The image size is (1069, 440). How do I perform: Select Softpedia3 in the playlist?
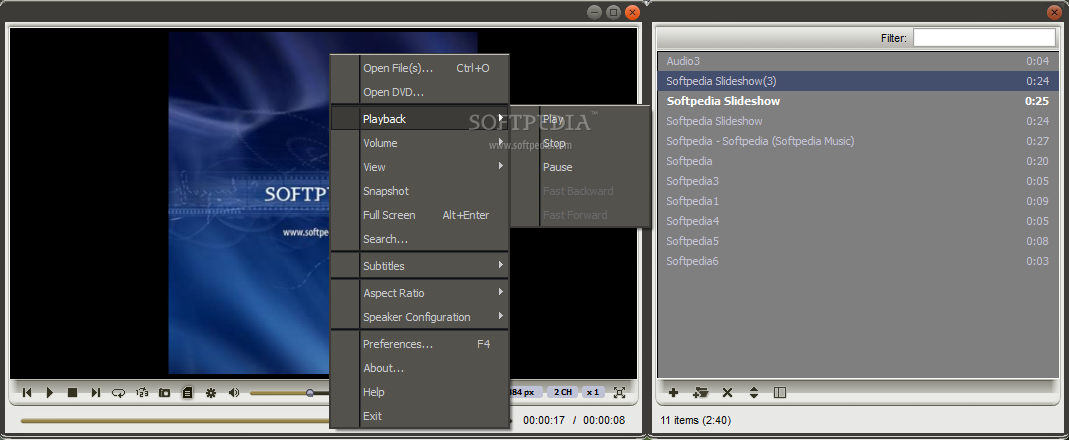[x=858, y=181]
